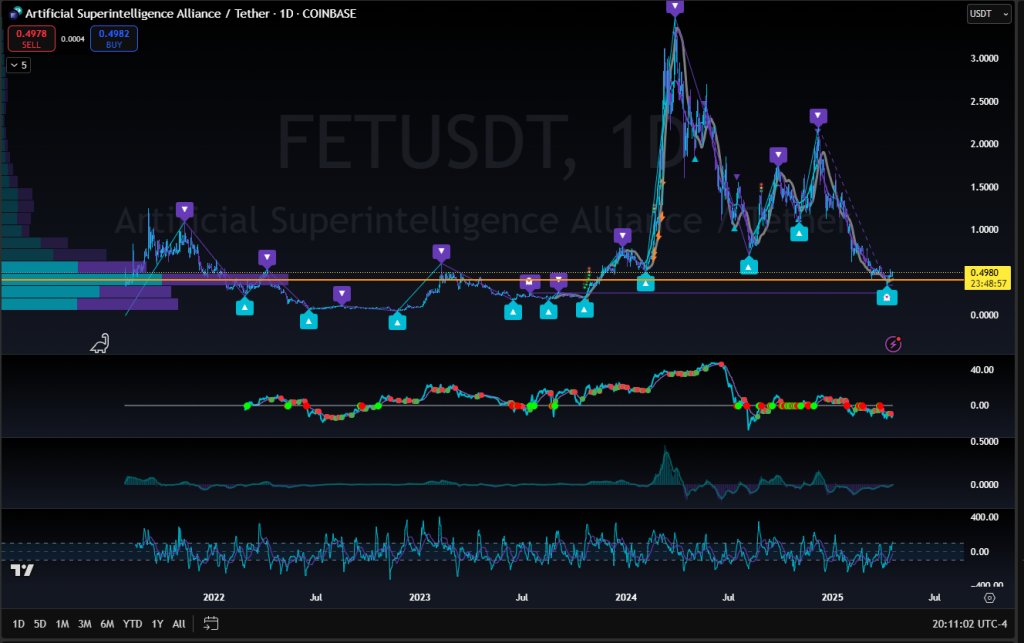
Task: Click the 0.0004 spread value
Action: point(72,39)
